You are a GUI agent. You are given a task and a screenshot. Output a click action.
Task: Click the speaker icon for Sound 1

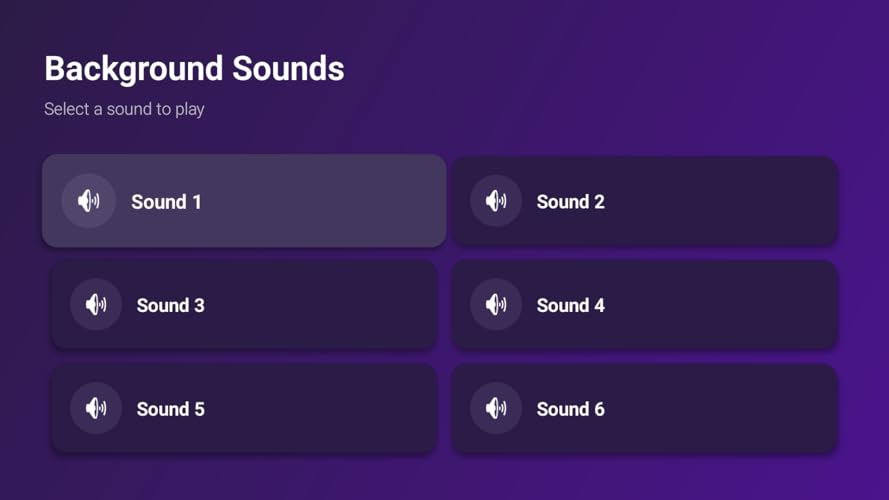88,201
